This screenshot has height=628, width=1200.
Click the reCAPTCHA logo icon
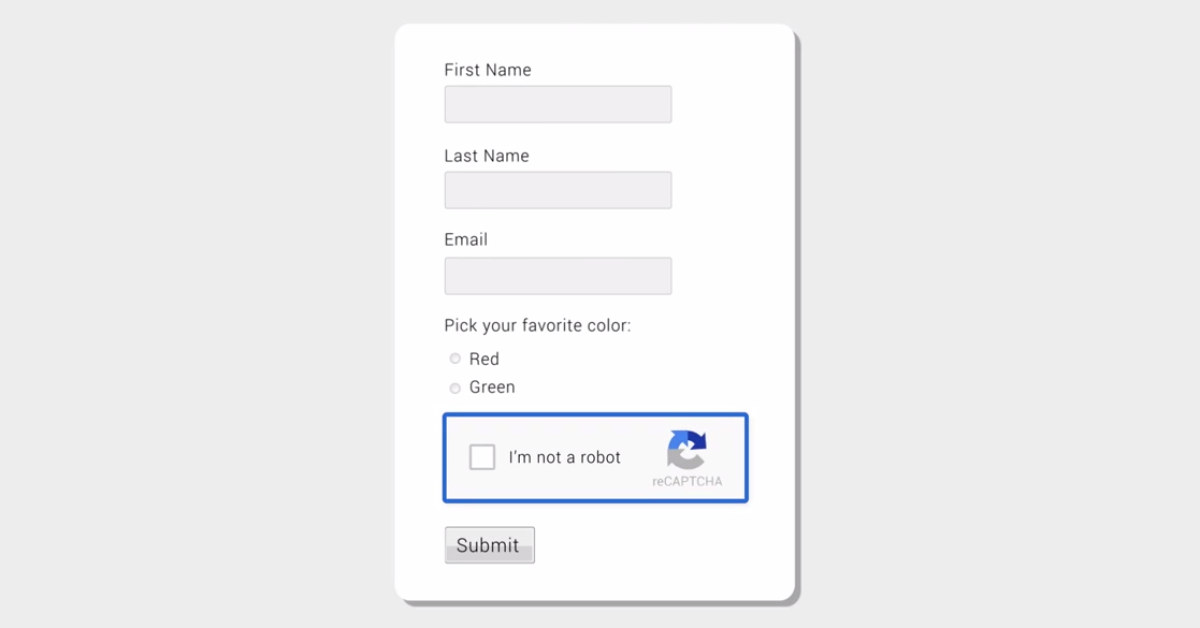[x=687, y=449]
